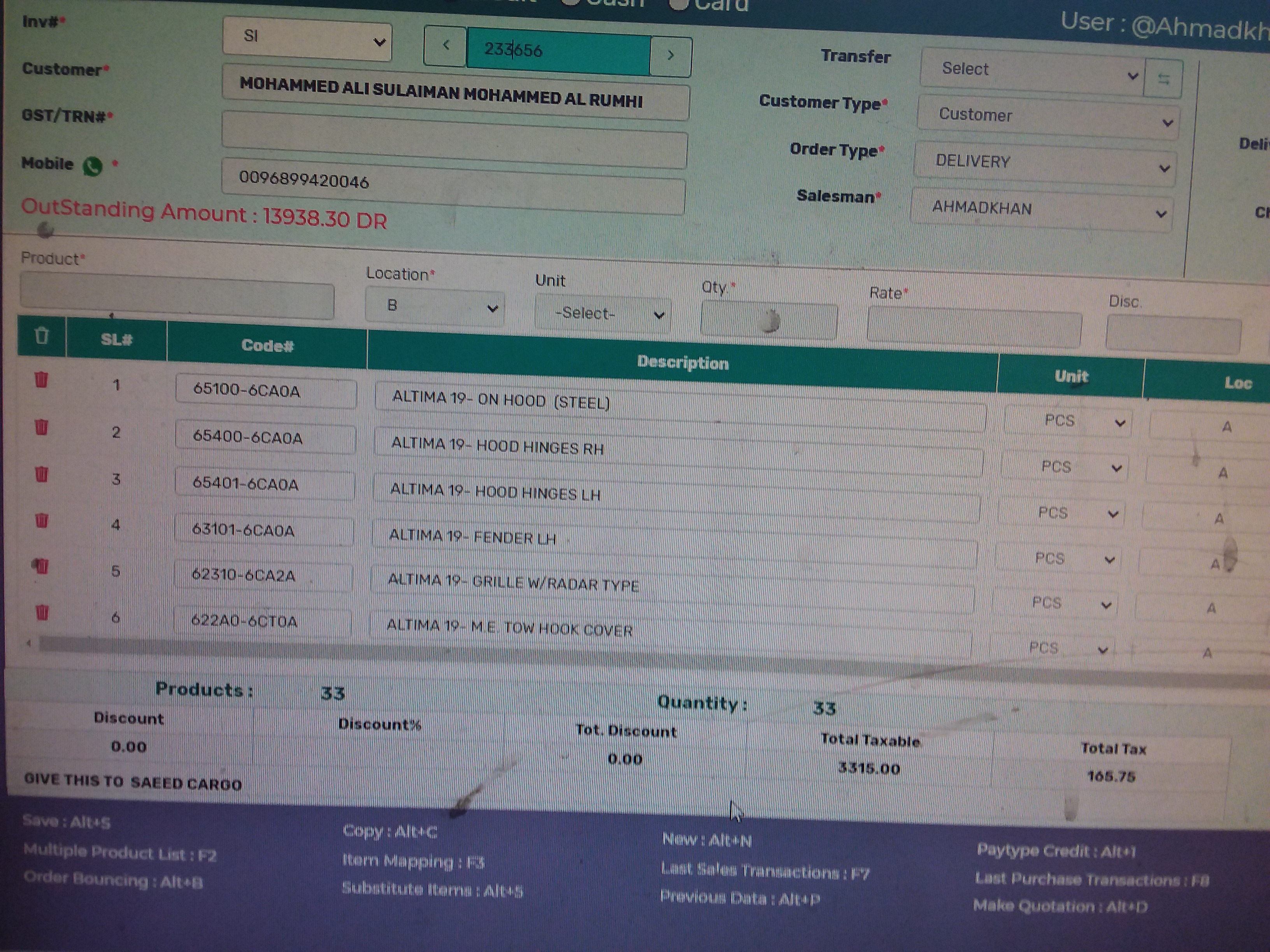The image size is (1270, 952).
Task: Click the SL# column header
Action: pyautogui.click(x=117, y=339)
